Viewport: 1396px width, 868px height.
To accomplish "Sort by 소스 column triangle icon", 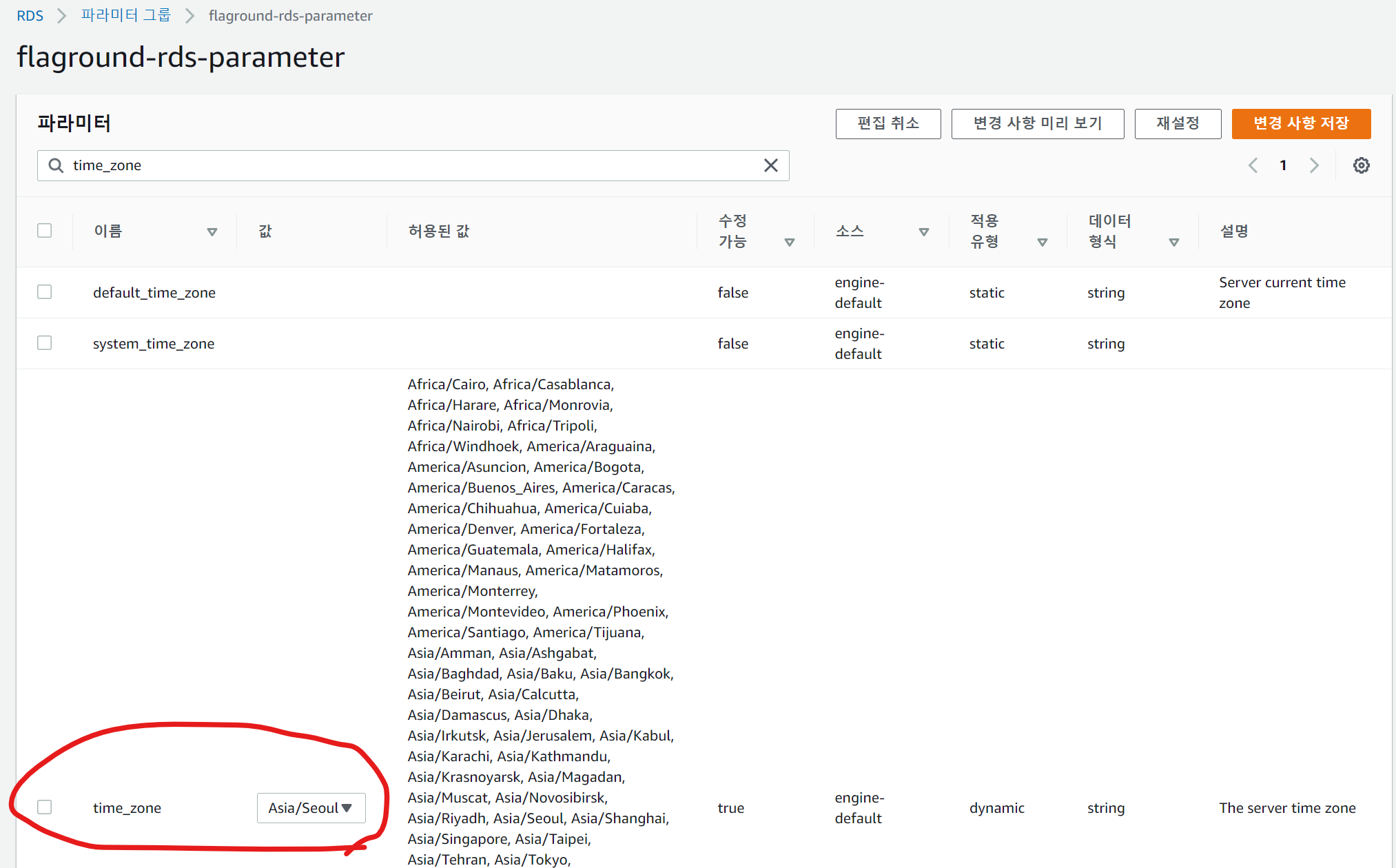I will click(924, 232).
